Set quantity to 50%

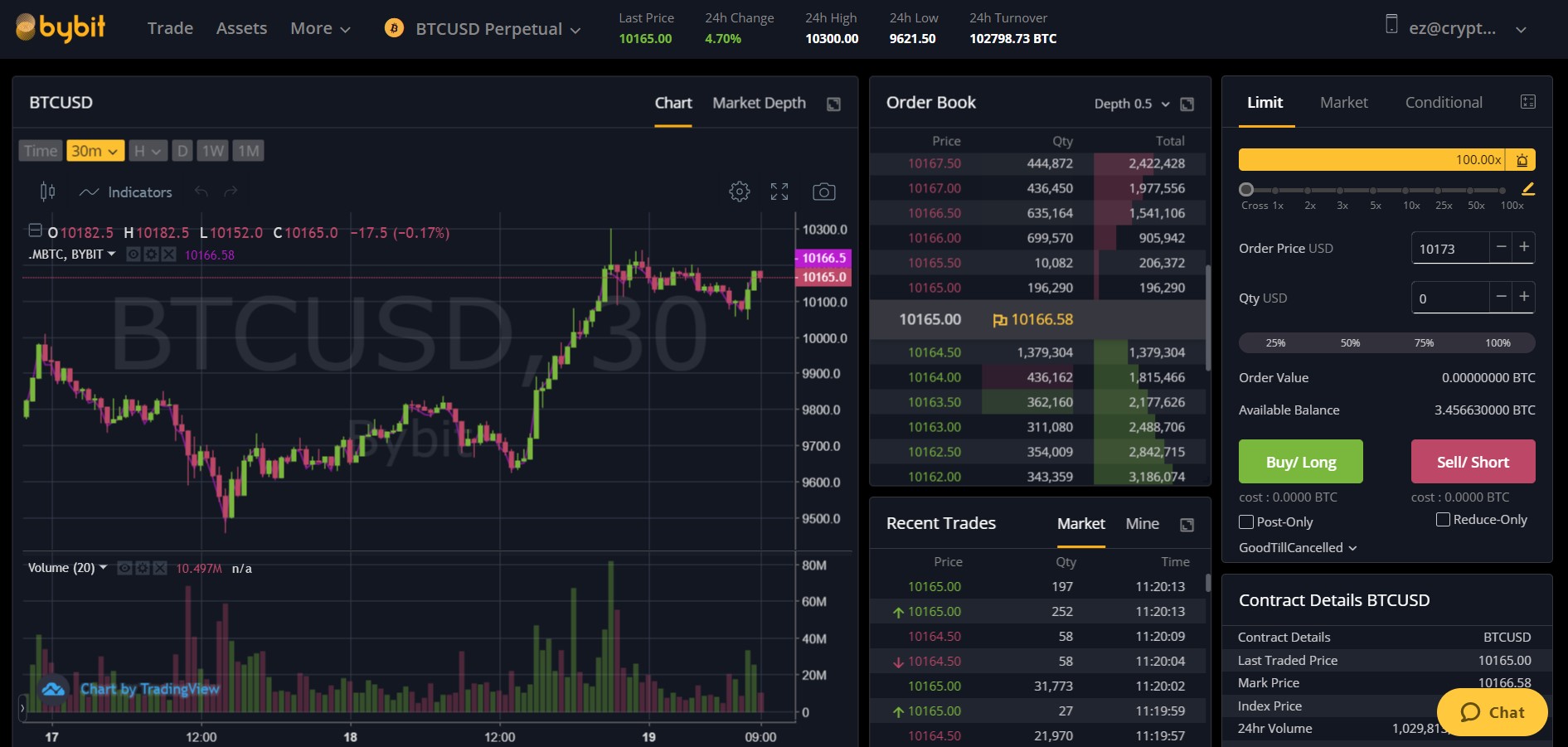click(1350, 342)
